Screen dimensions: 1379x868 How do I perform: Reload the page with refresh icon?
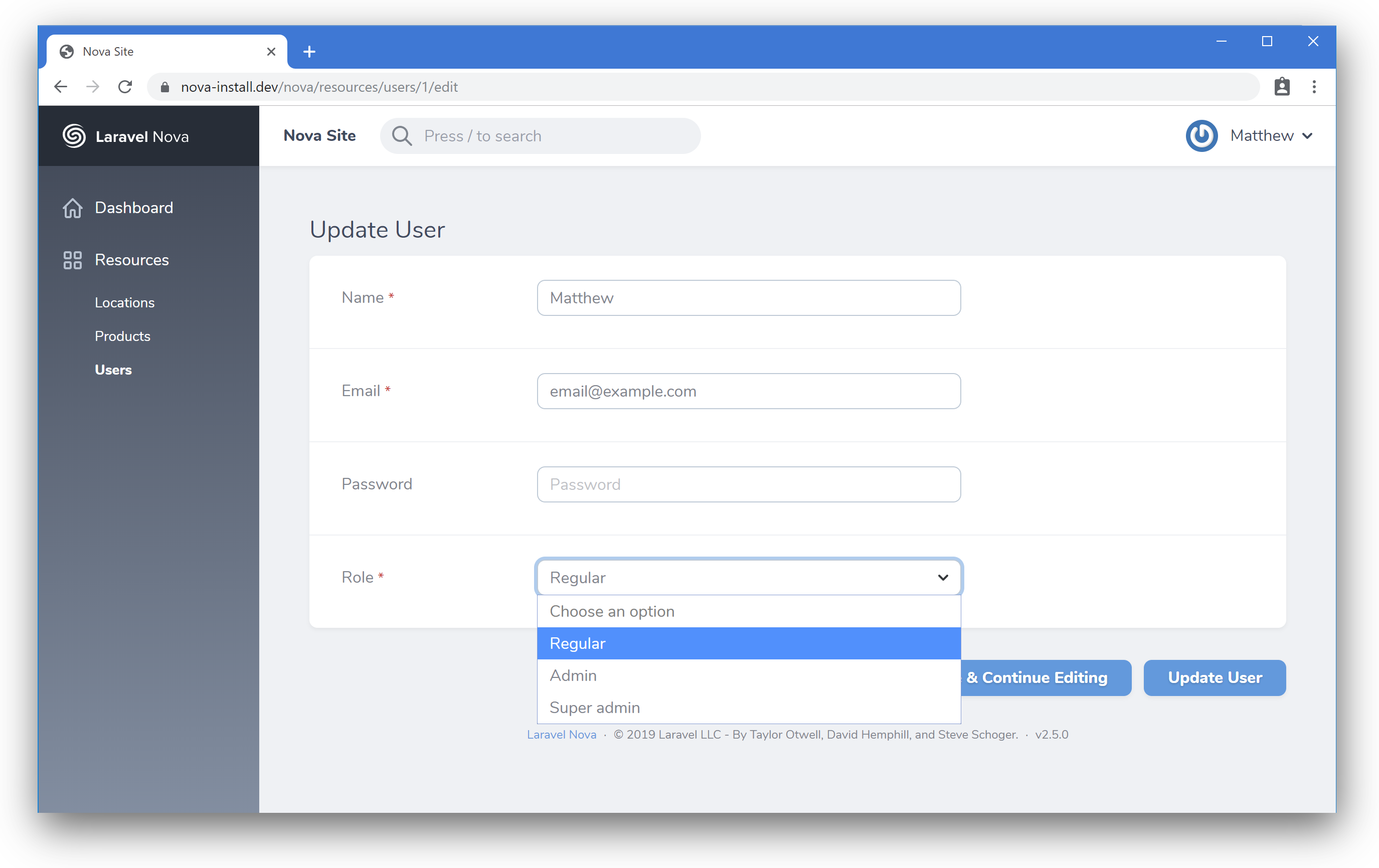click(x=125, y=87)
